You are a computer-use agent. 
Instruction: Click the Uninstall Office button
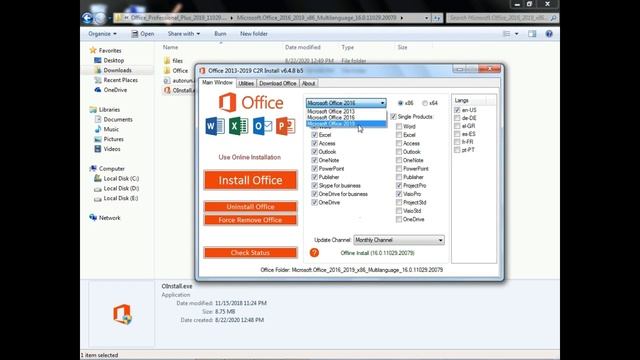(251, 207)
